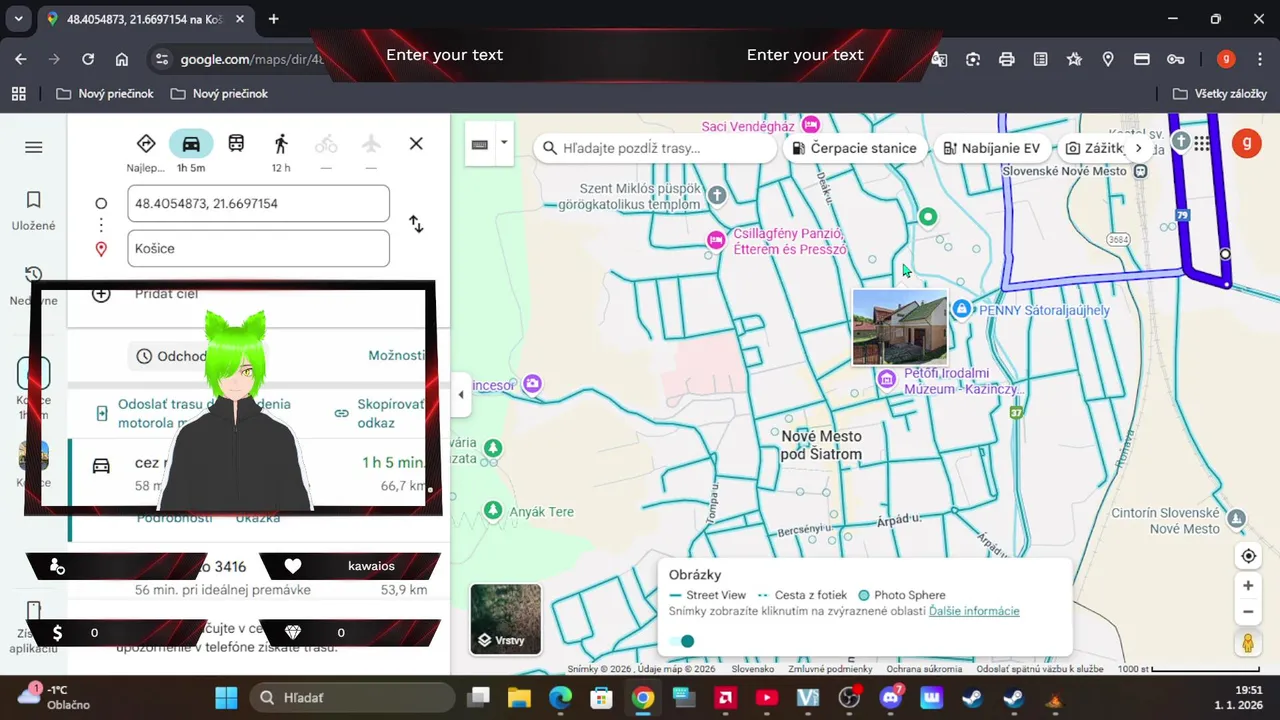Click the Petőfi Irodalmi Múzeum marker
The height and width of the screenshot is (720, 1280).
coord(886,378)
